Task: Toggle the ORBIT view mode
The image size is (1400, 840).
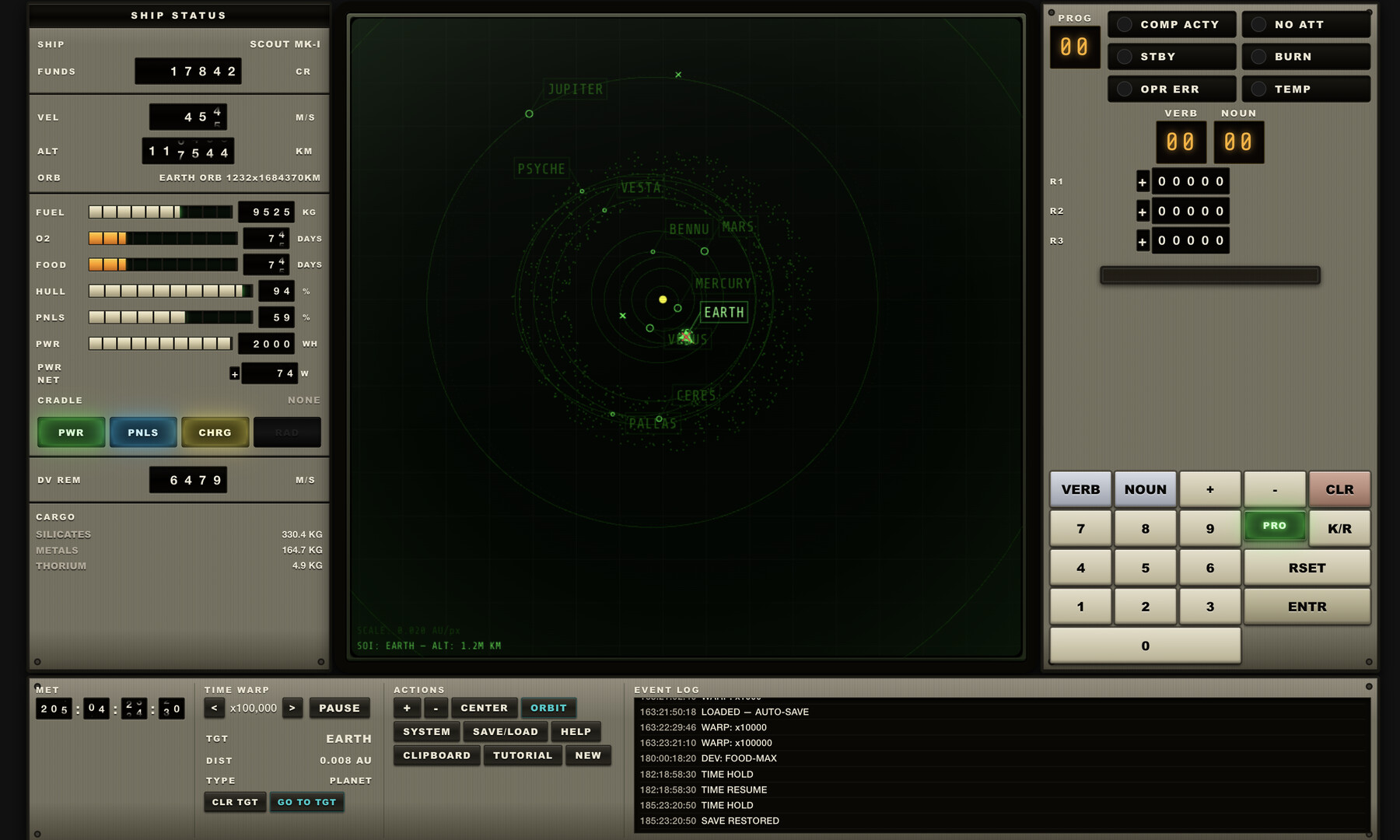Action: click(548, 708)
